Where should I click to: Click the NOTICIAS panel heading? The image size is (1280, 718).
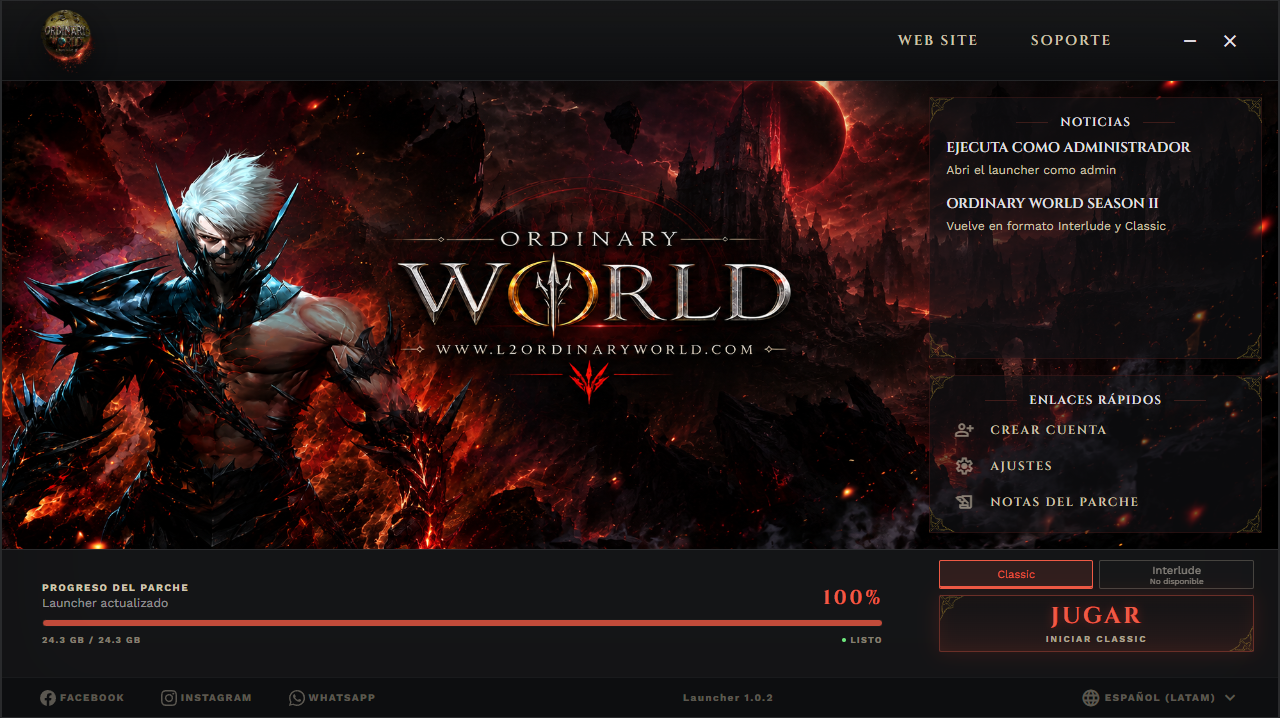click(x=1095, y=122)
